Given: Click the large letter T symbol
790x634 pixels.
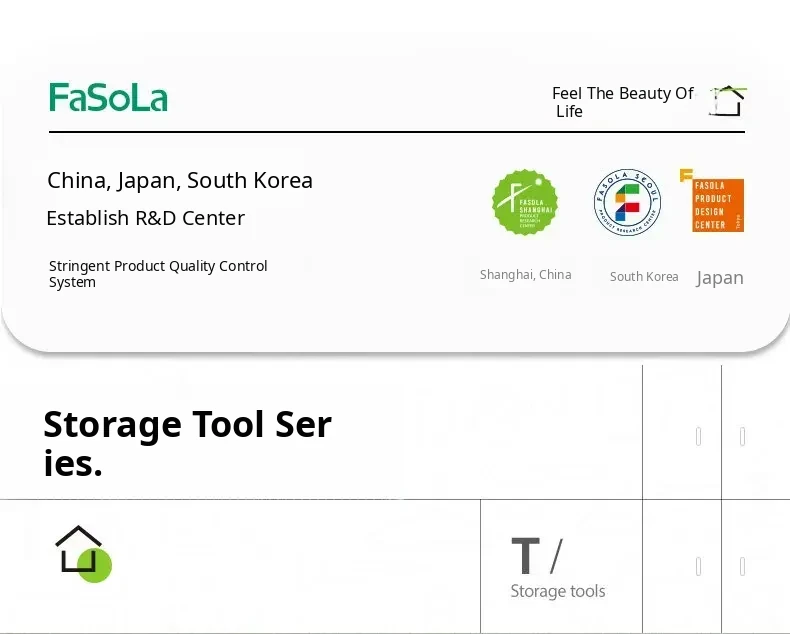Looking at the screenshot, I should click(525, 556).
